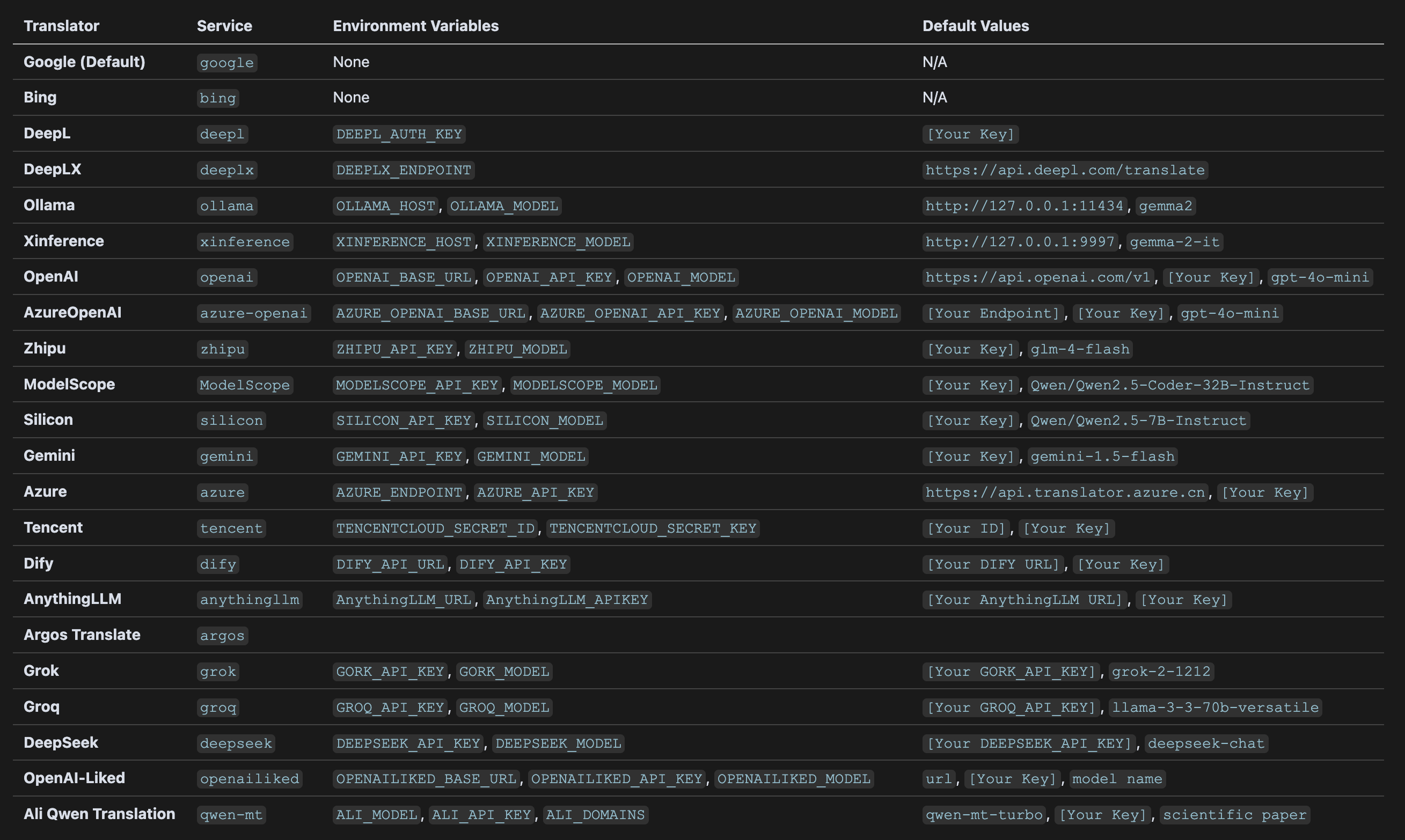Click the google service code

(x=227, y=62)
